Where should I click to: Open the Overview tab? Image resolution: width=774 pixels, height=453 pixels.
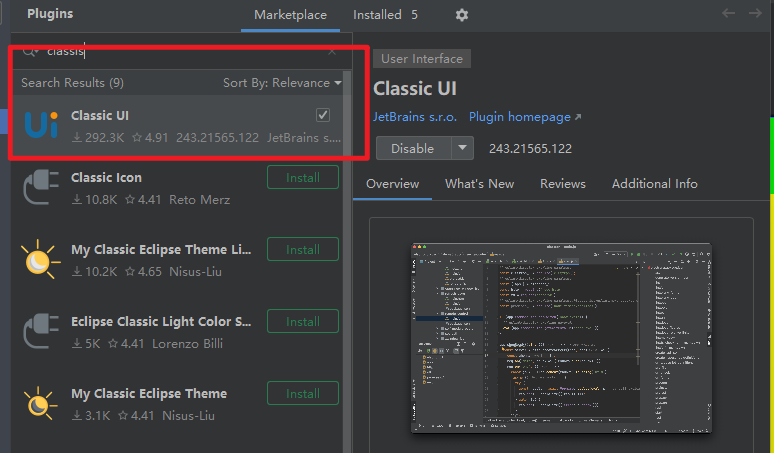click(x=392, y=184)
